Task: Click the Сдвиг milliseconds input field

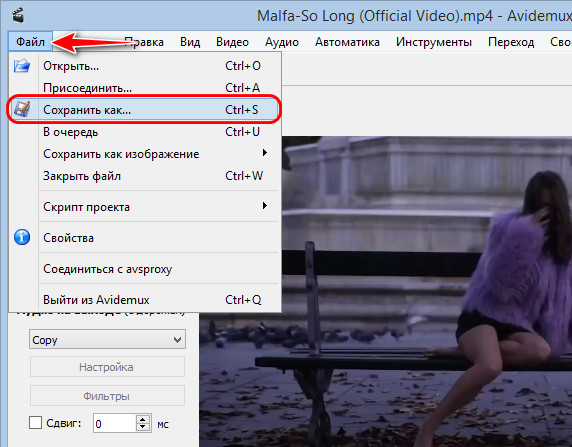Action: point(115,424)
